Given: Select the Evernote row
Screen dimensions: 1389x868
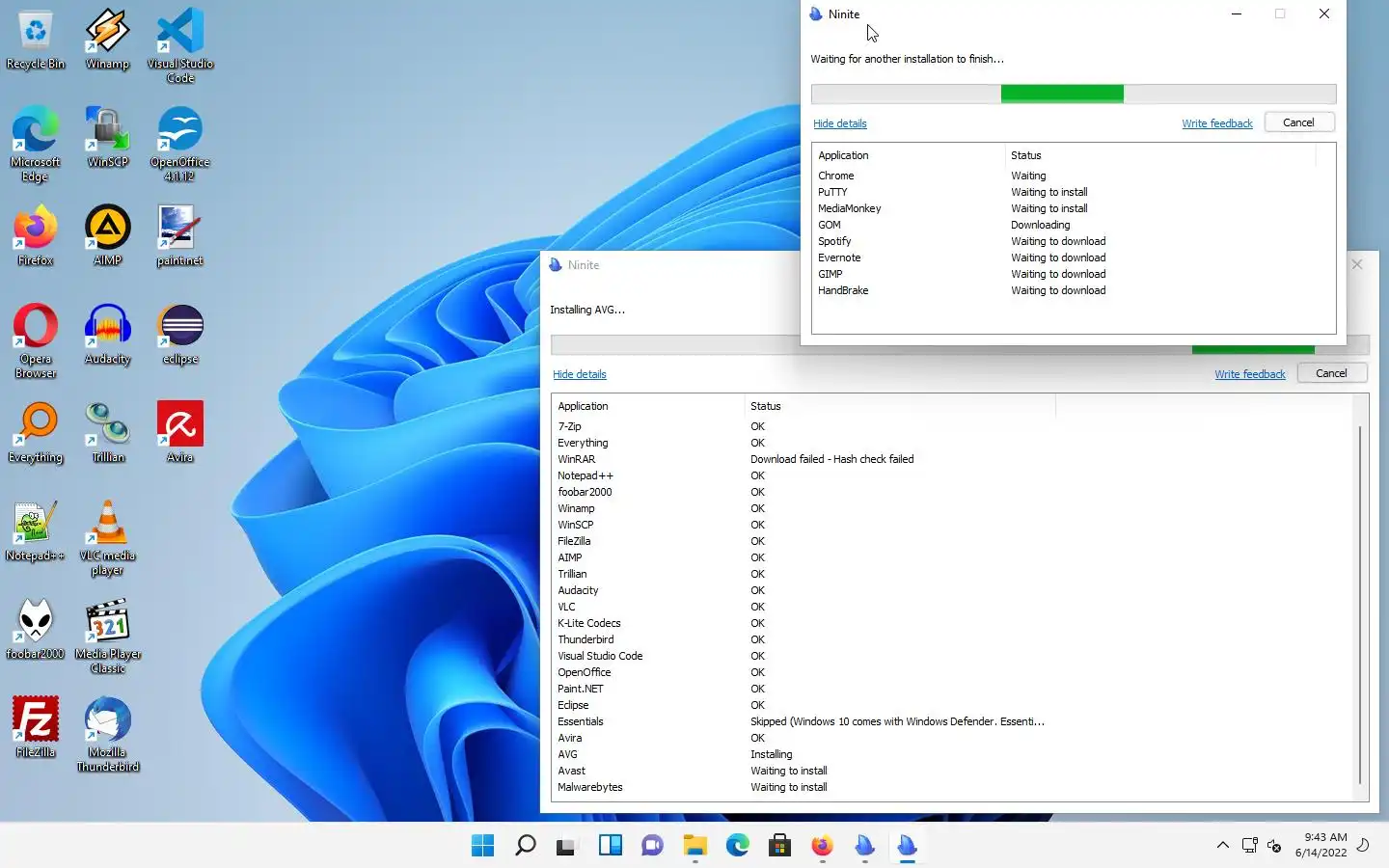Looking at the screenshot, I should pyautogui.click(x=1073, y=258).
